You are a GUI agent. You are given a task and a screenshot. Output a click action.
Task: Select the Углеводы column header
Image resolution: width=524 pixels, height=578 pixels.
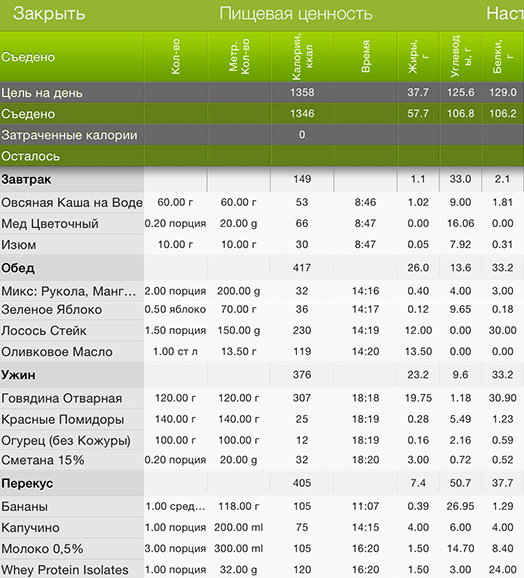tap(461, 56)
